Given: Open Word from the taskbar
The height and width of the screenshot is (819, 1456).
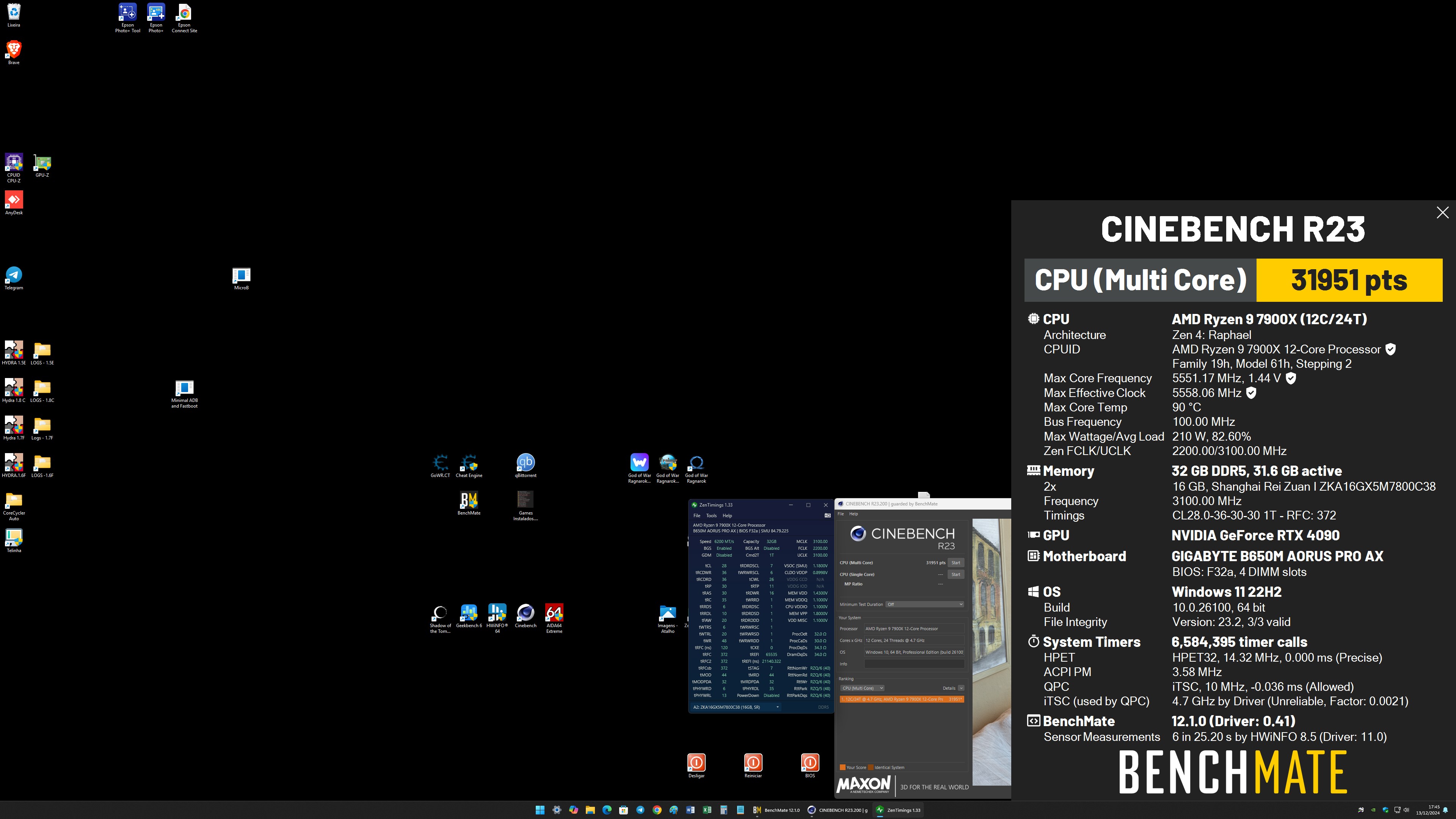Looking at the screenshot, I should click(x=690, y=810).
